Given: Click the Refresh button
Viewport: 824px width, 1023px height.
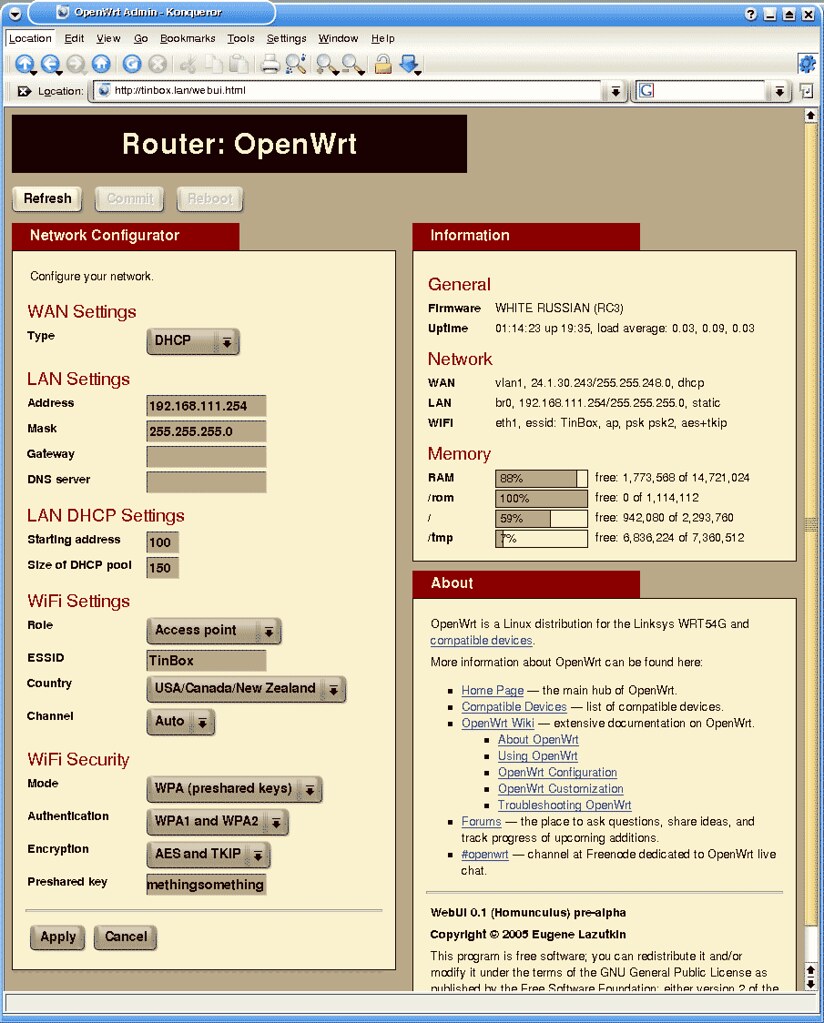Looking at the screenshot, I should tap(47, 198).
